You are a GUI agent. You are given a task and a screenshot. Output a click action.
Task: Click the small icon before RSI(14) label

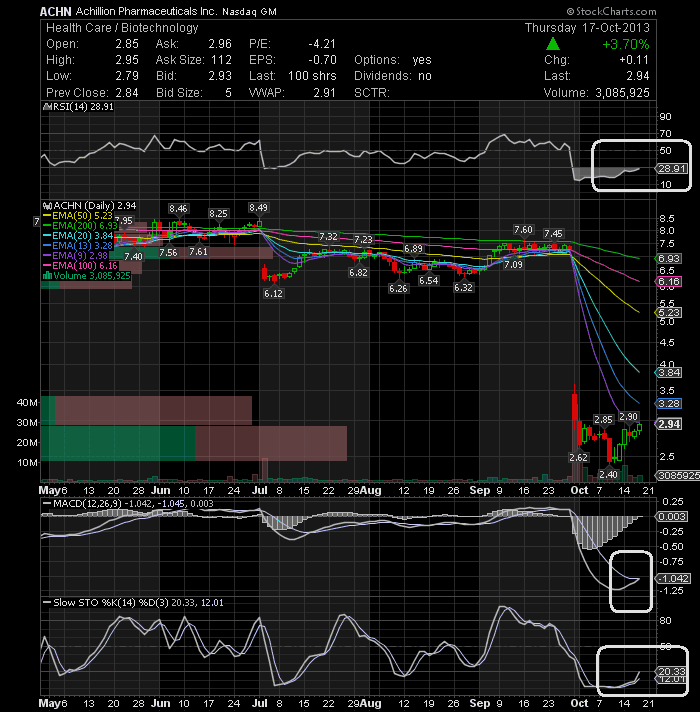pos(47,107)
